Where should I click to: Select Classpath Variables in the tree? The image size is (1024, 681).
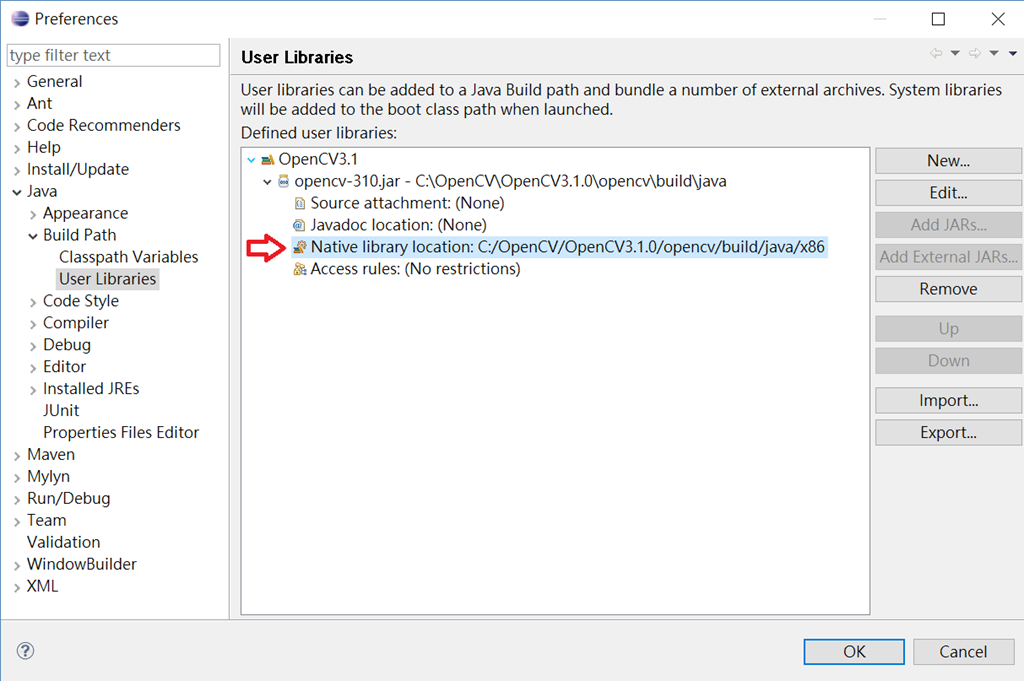[x=129, y=257]
